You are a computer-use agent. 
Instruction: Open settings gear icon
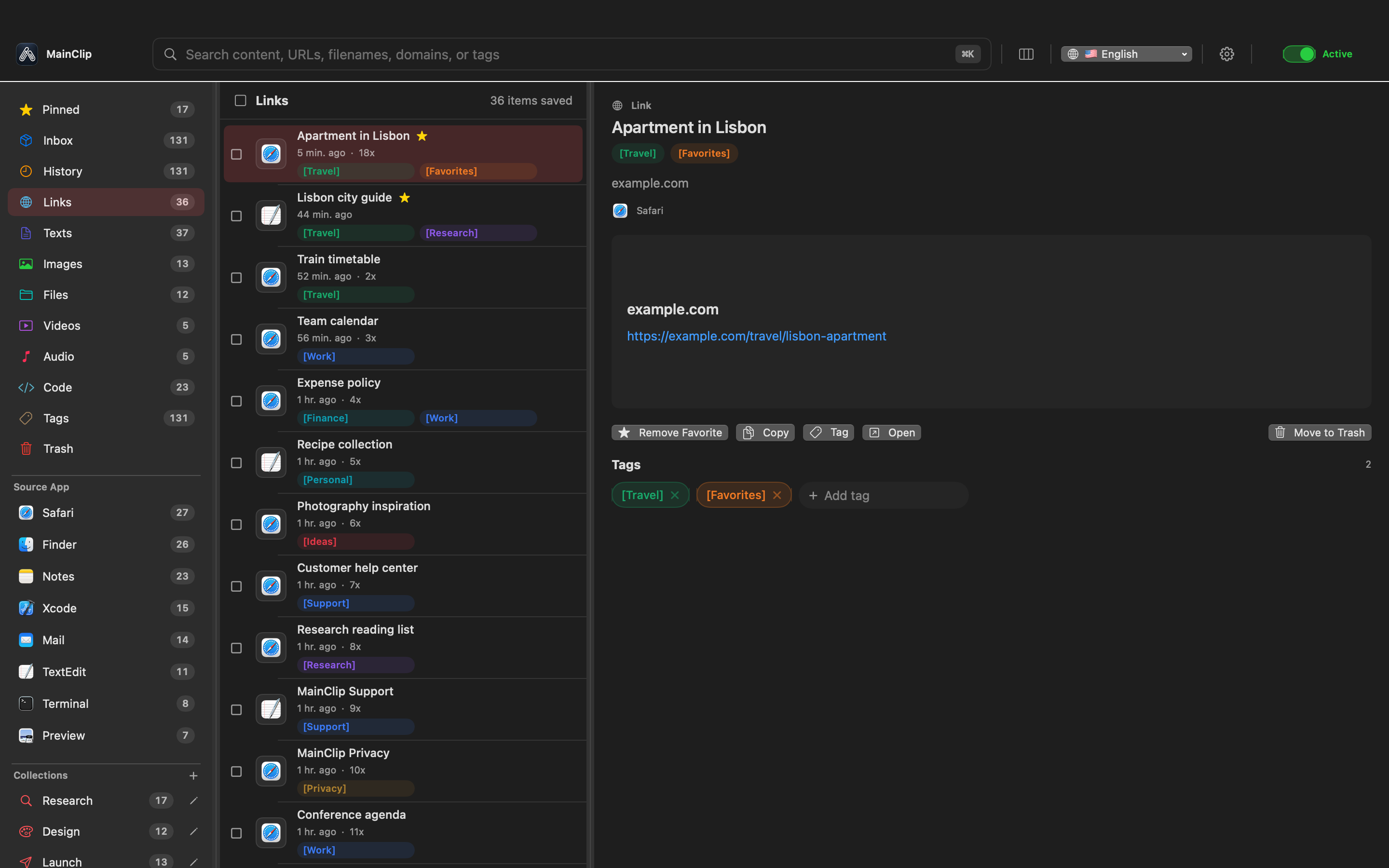(1226, 54)
